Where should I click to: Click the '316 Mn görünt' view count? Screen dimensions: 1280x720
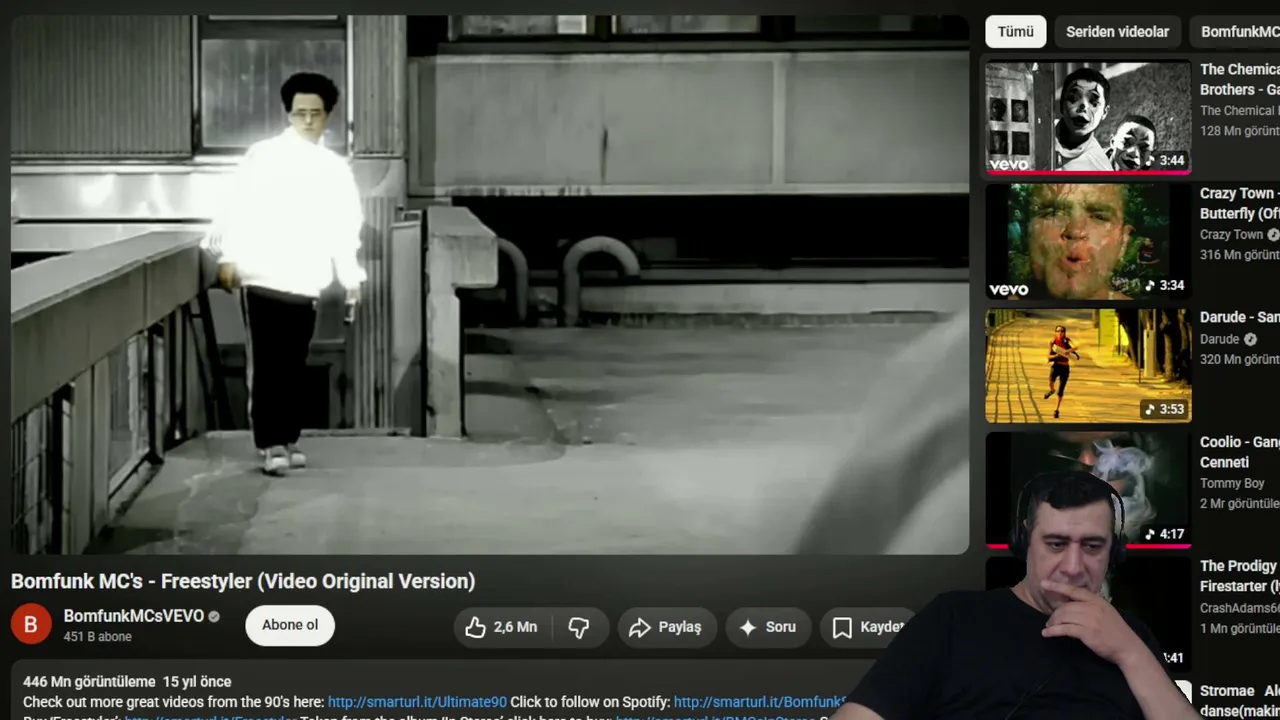pos(1240,255)
